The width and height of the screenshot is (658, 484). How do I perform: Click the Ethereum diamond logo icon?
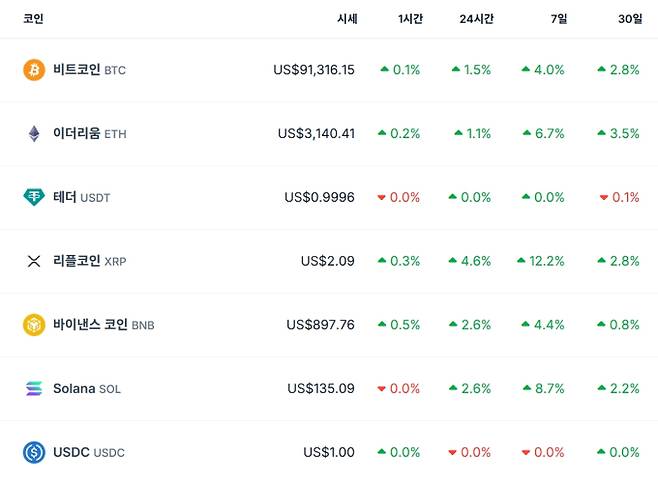point(34,134)
